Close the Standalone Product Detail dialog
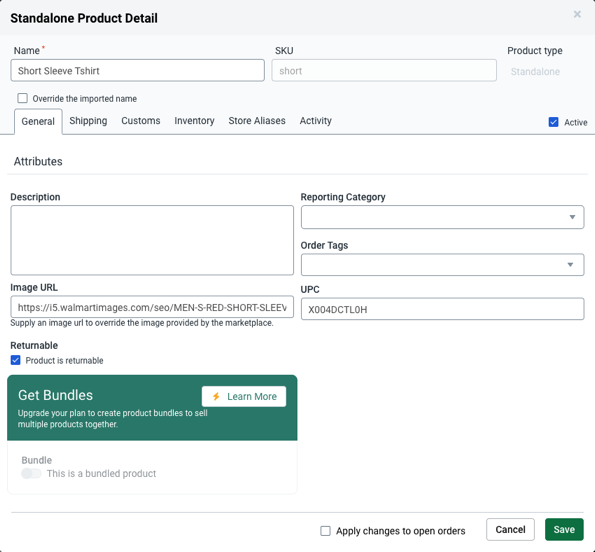 point(577,14)
